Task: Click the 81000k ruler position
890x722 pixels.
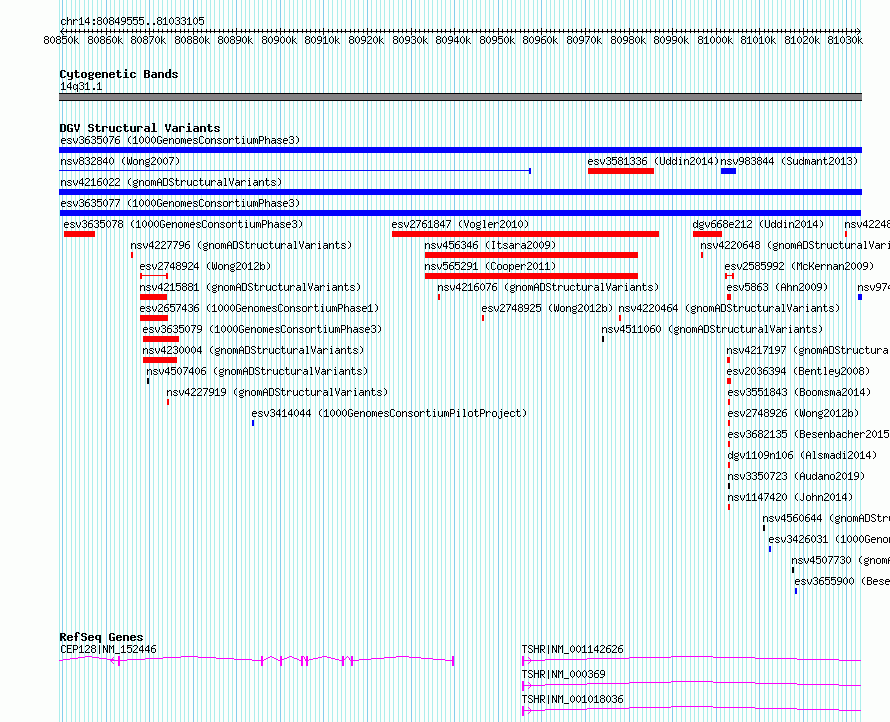Action: 715,40
